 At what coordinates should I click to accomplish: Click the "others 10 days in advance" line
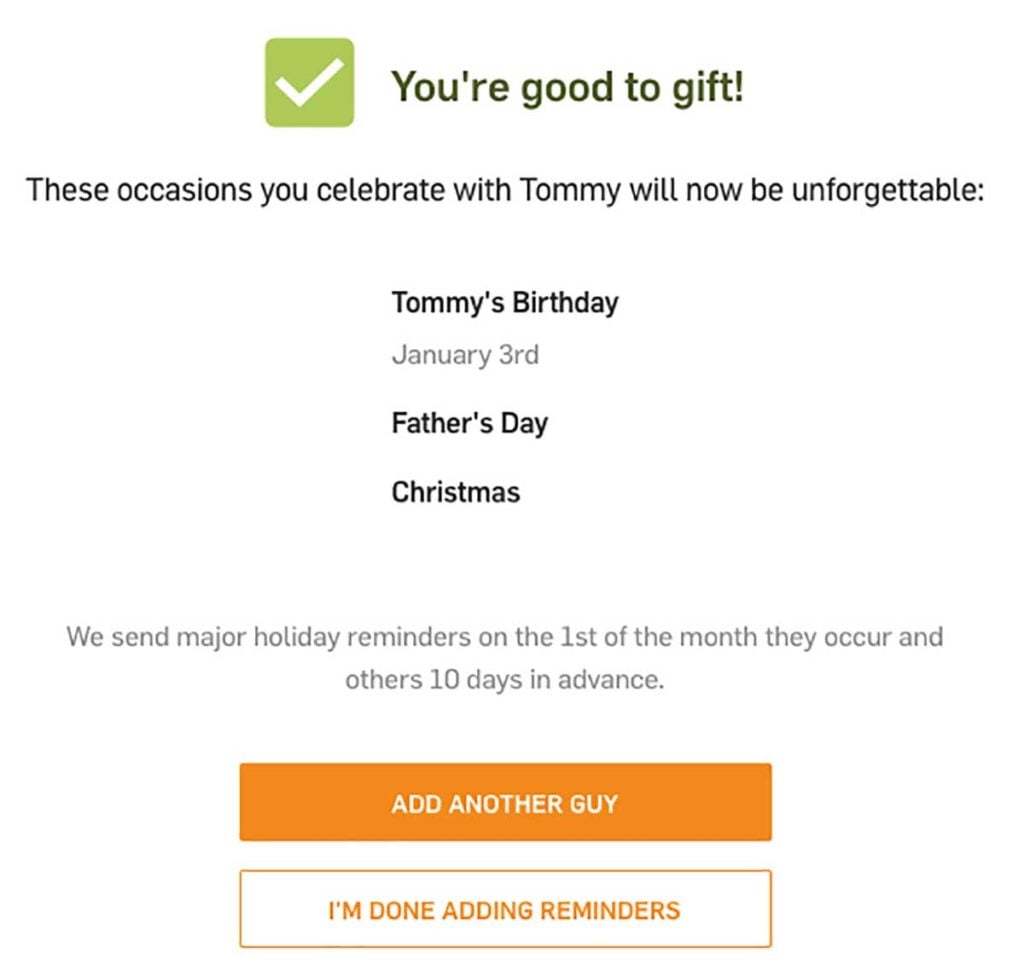505,680
